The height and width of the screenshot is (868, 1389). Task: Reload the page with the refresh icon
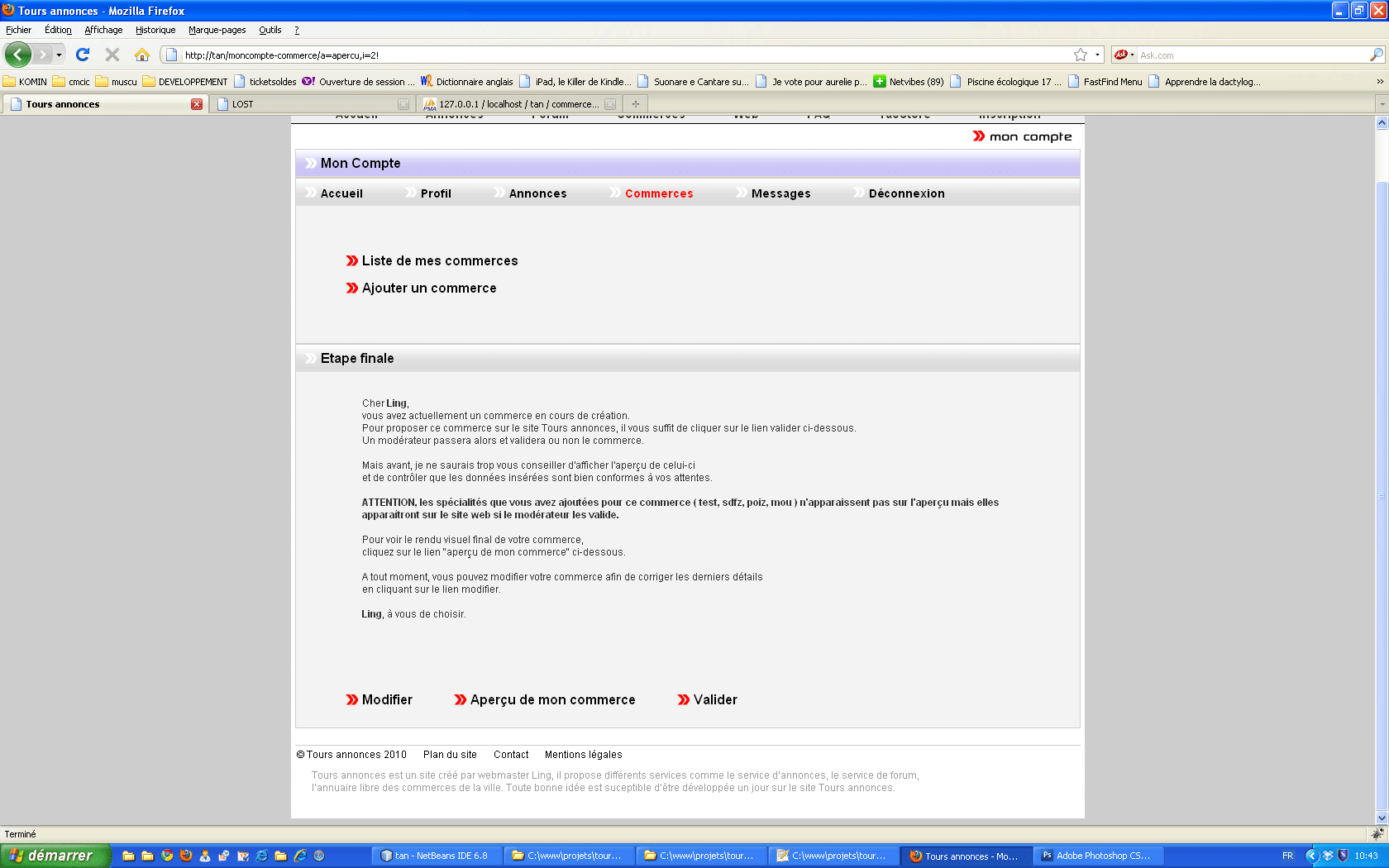coord(83,55)
